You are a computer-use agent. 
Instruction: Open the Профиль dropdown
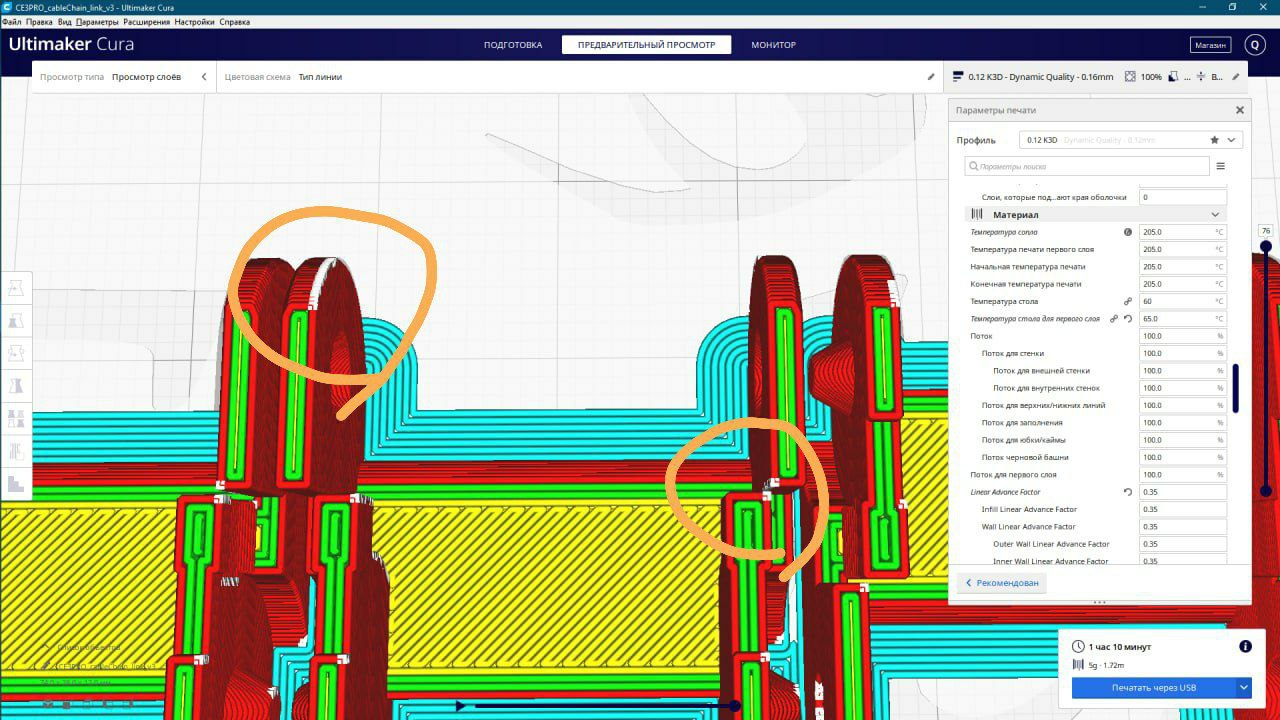[1131, 140]
